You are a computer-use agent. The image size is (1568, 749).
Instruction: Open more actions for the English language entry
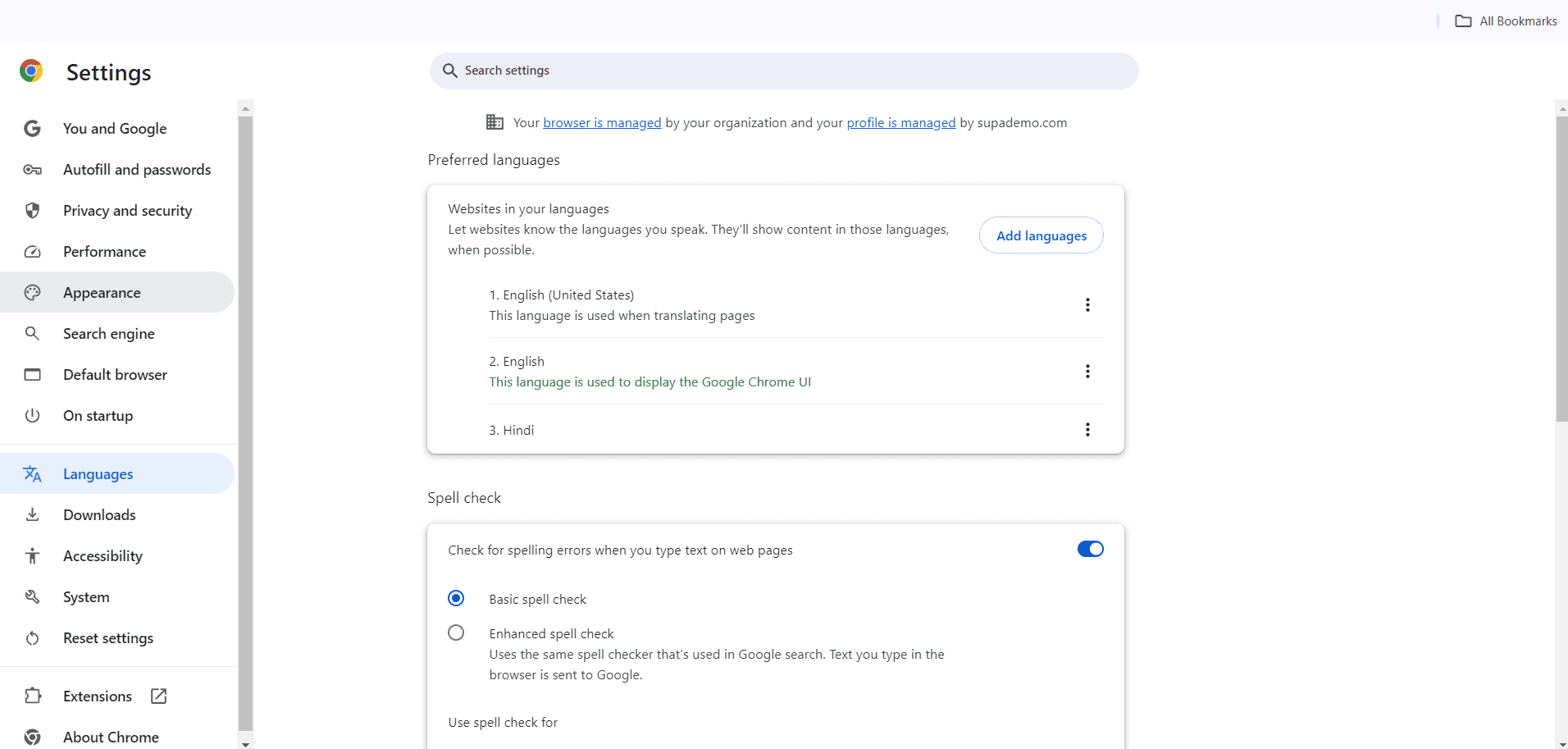coord(1087,371)
